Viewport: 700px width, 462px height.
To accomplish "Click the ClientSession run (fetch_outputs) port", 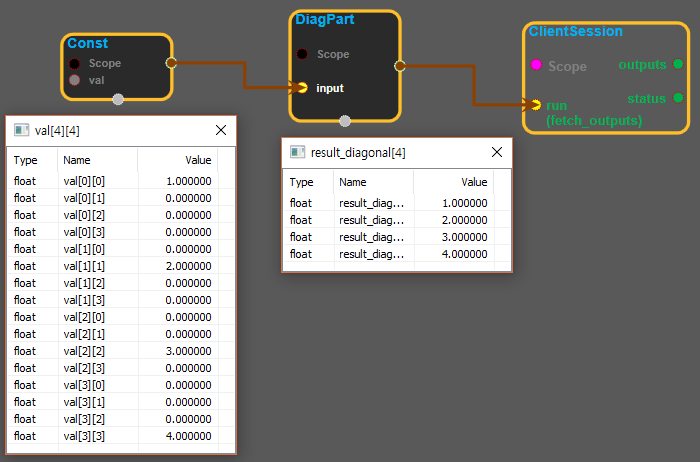I will tap(536, 105).
